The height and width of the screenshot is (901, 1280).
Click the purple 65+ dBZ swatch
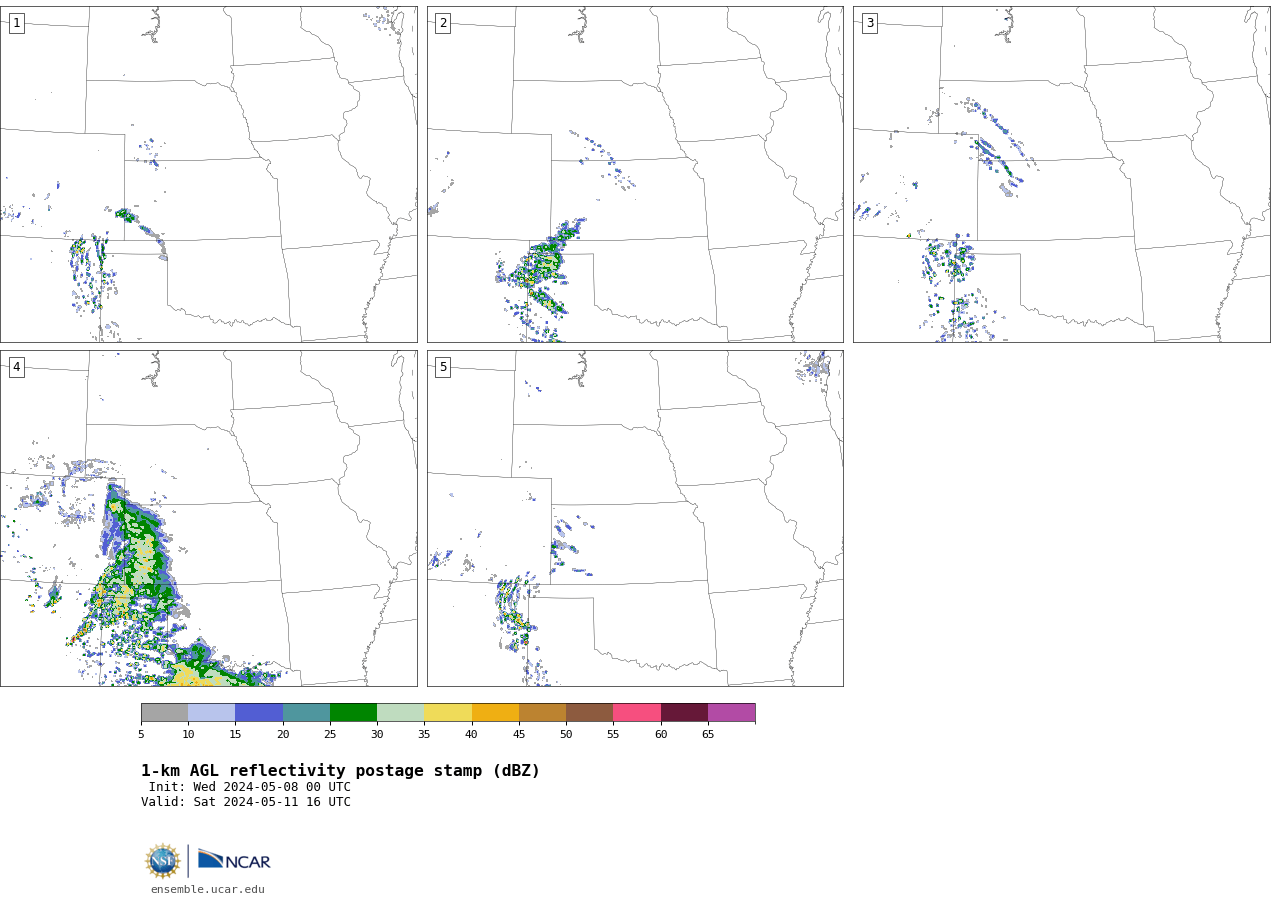[731, 712]
